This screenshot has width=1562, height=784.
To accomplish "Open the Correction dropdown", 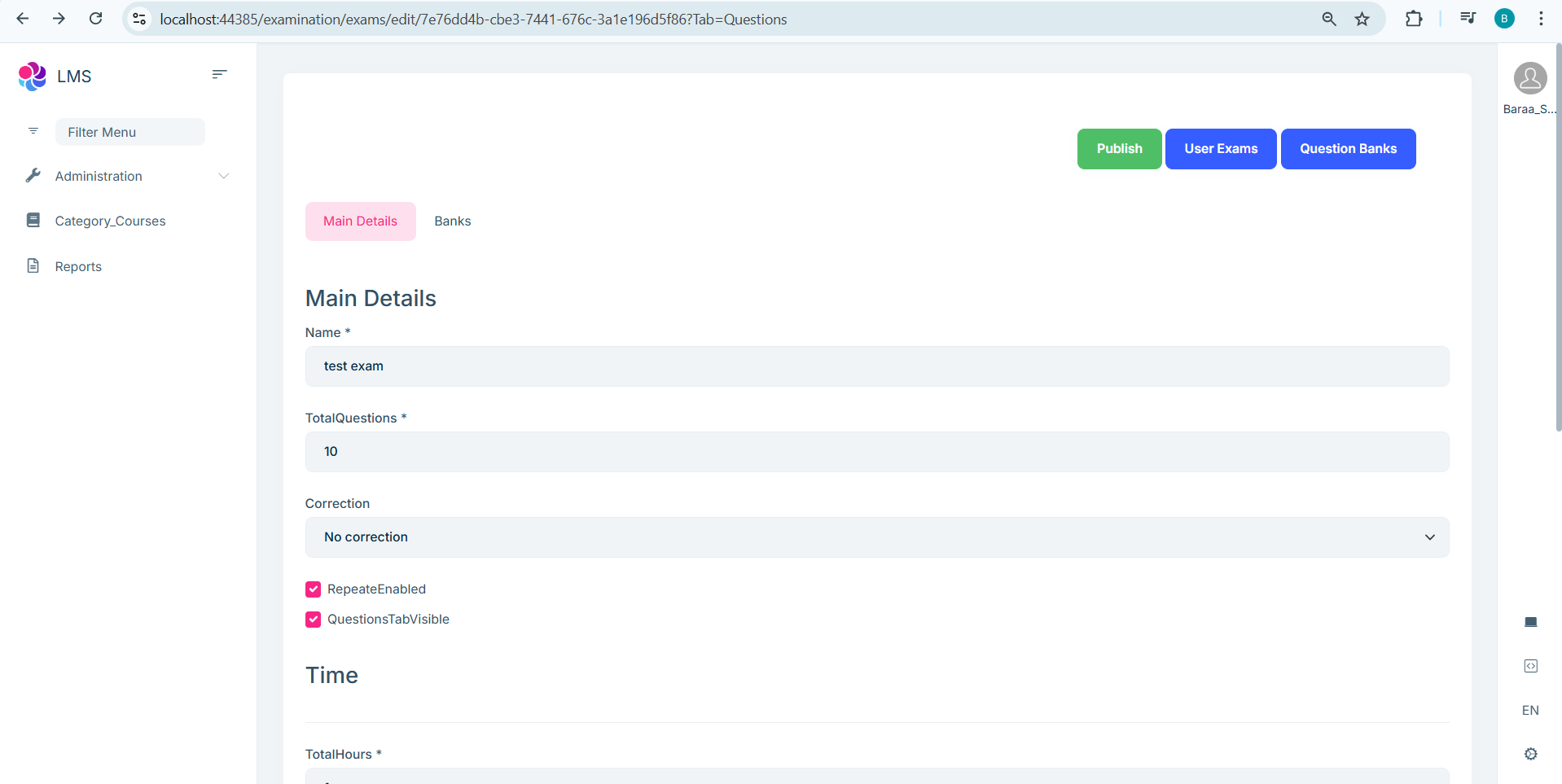I will click(x=876, y=537).
